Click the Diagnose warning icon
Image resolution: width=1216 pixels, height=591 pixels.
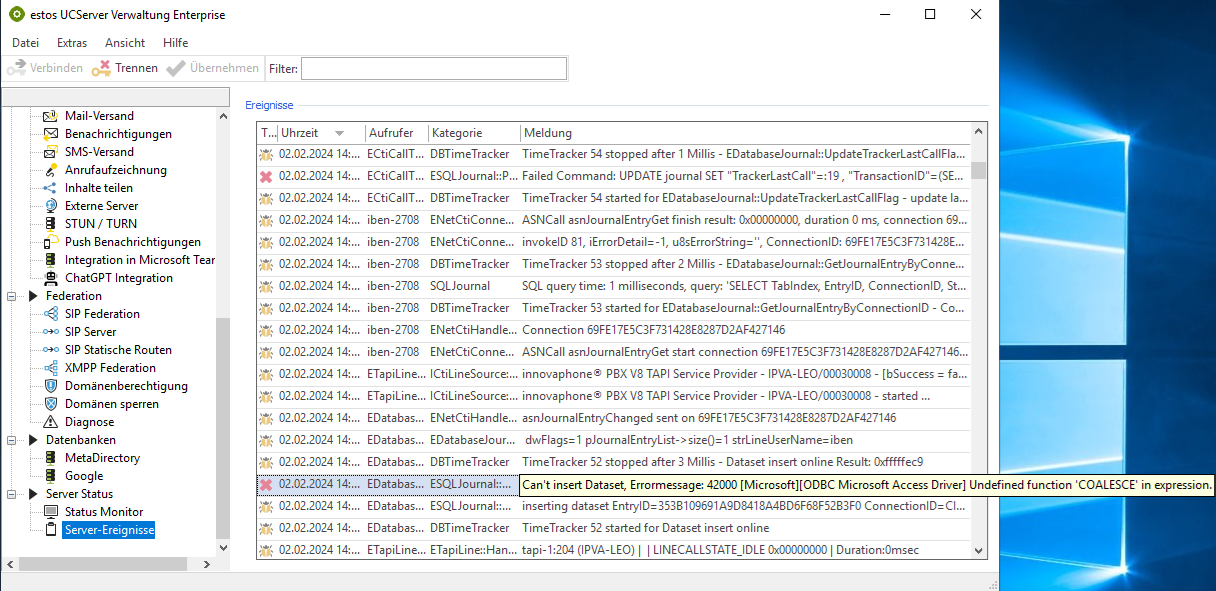(x=51, y=422)
